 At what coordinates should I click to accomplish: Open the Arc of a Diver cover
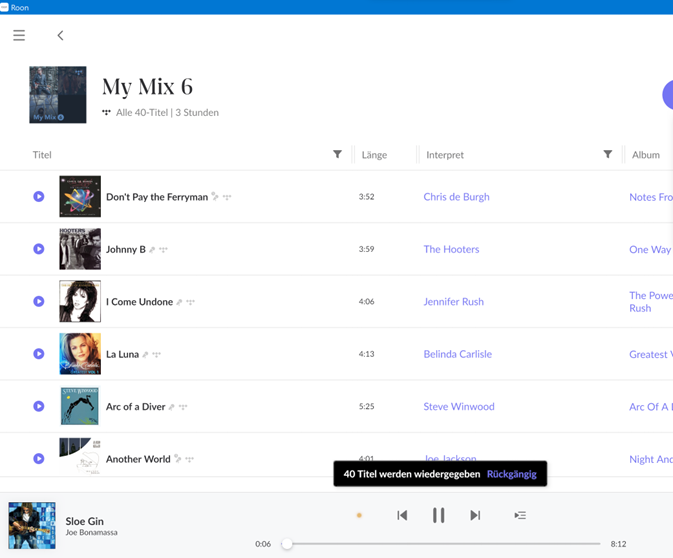pos(80,406)
